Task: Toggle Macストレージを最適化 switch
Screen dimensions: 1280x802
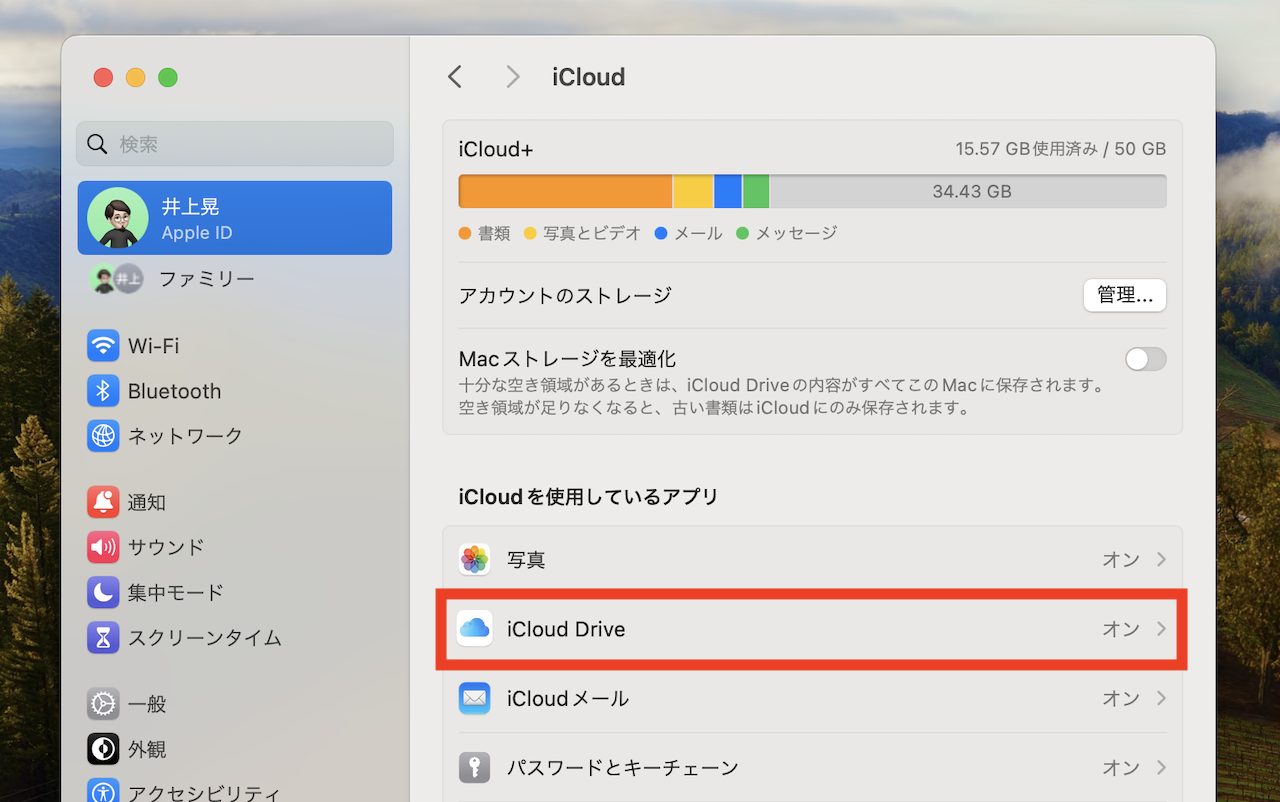Action: point(1145,359)
